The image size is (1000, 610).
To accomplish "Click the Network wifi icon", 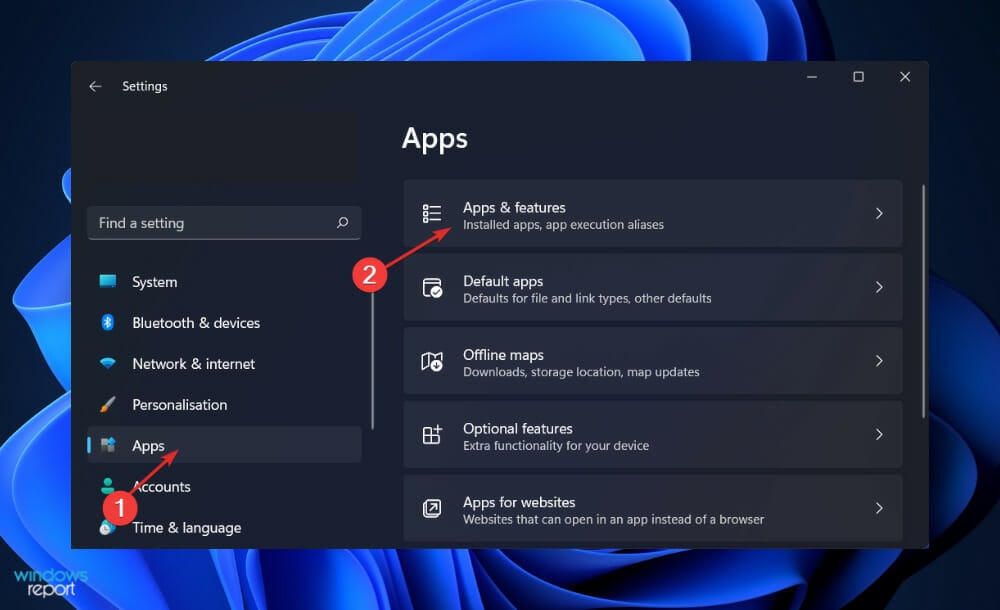I will pyautogui.click(x=108, y=363).
